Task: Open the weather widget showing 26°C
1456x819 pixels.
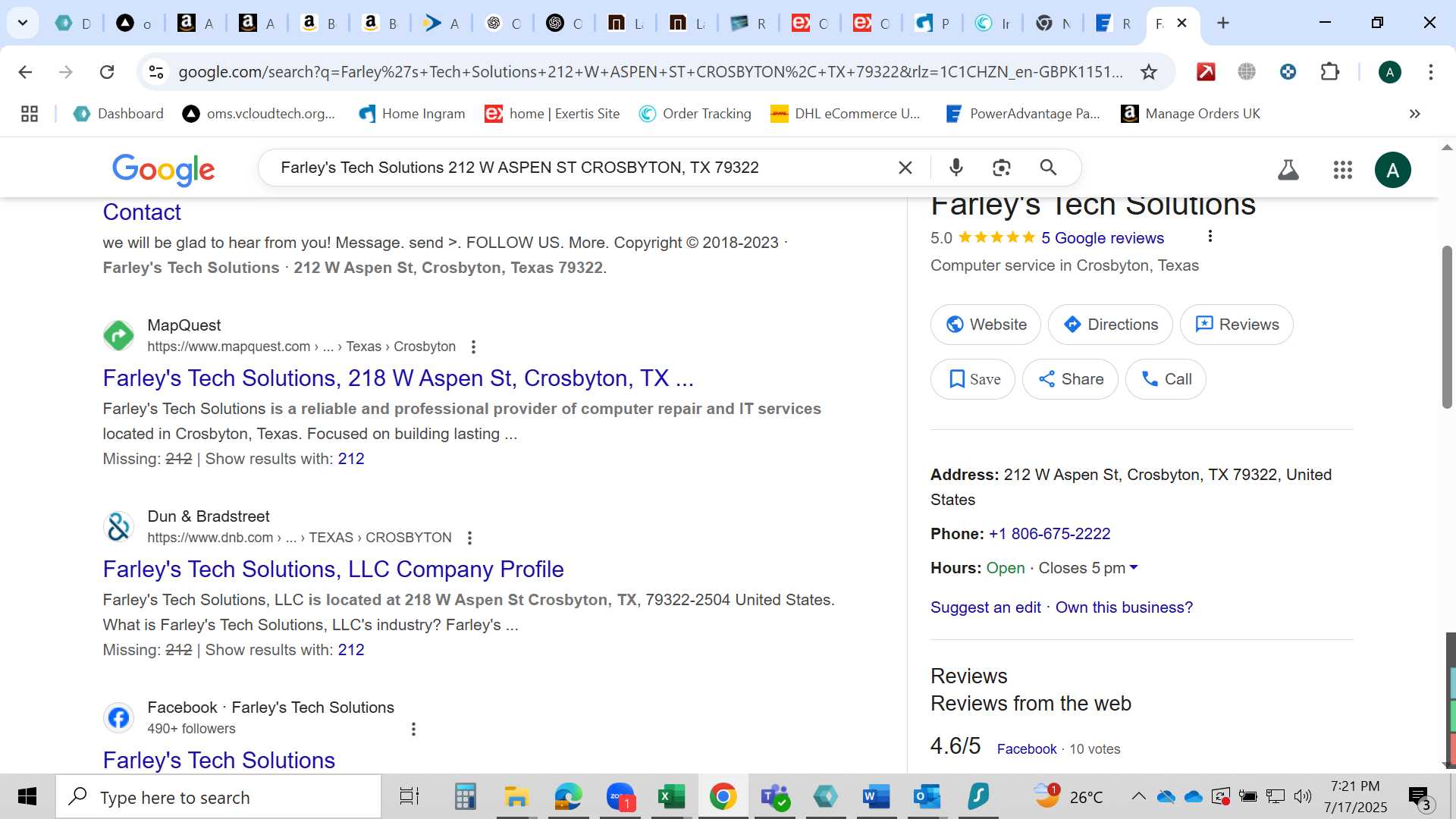Action: point(1069,797)
